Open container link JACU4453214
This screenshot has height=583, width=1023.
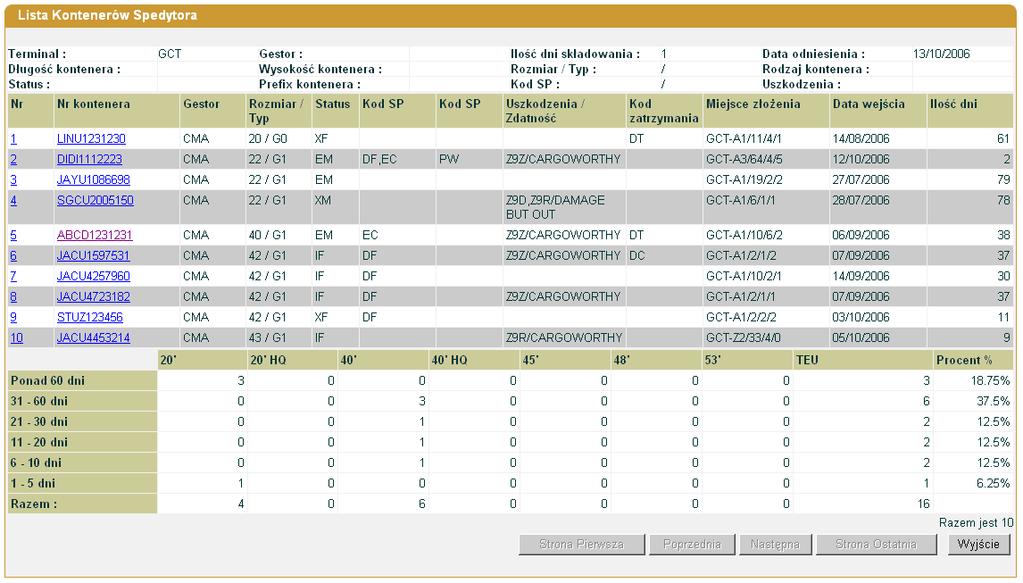point(93,338)
